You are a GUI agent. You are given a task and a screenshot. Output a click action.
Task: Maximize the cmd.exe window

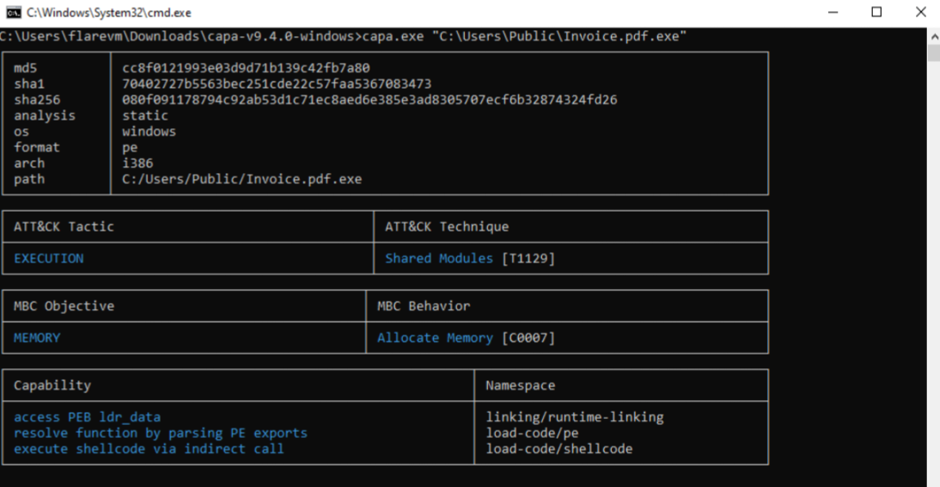tap(876, 13)
